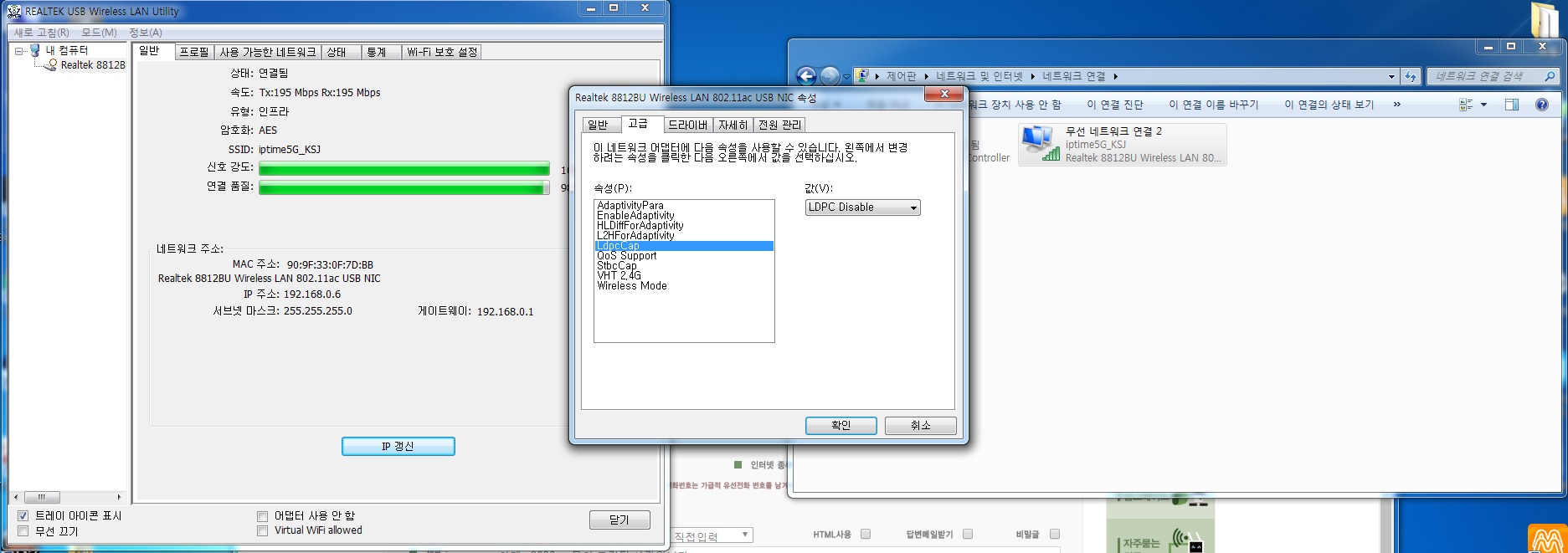Switch to the 드라이버 tab
The height and width of the screenshot is (553, 1568).
pyautogui.click(x=687, y=125)
